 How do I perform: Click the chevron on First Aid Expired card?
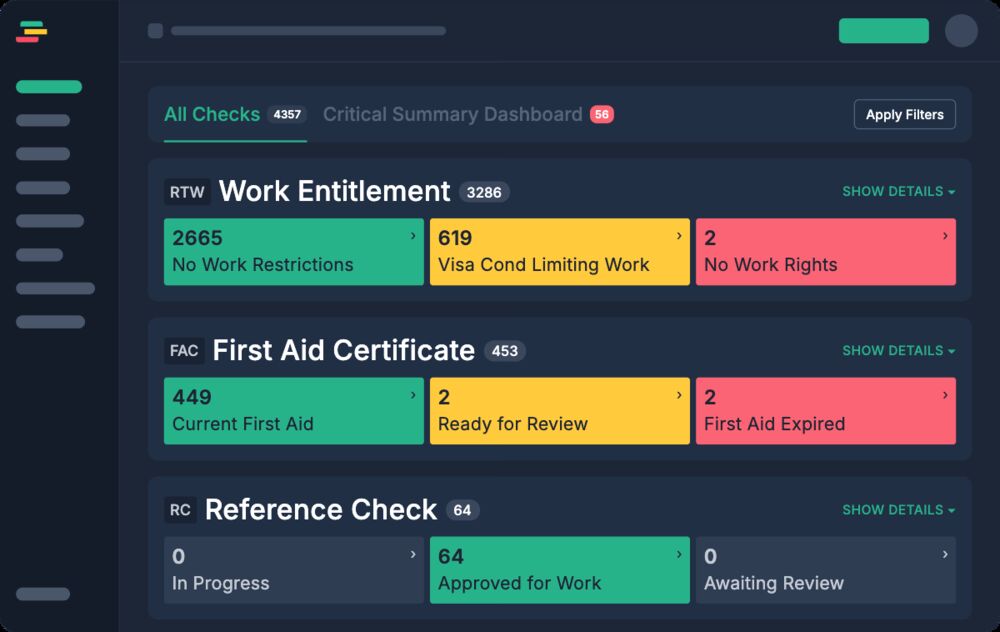945,395
